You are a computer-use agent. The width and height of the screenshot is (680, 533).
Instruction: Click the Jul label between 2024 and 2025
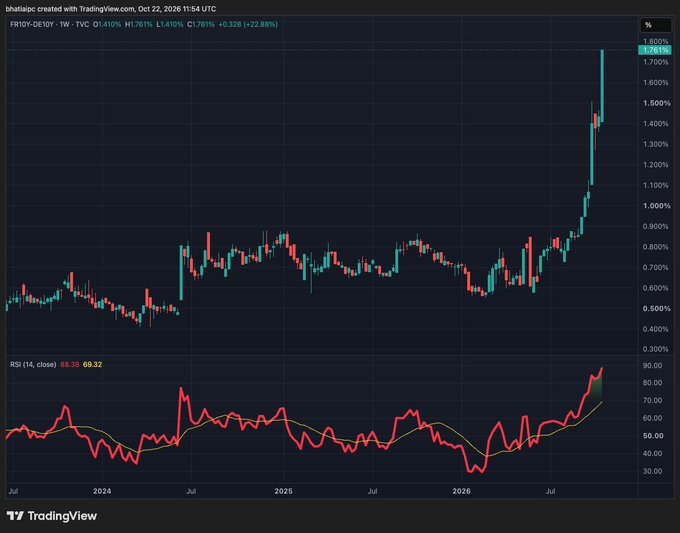tap(191, 491)
